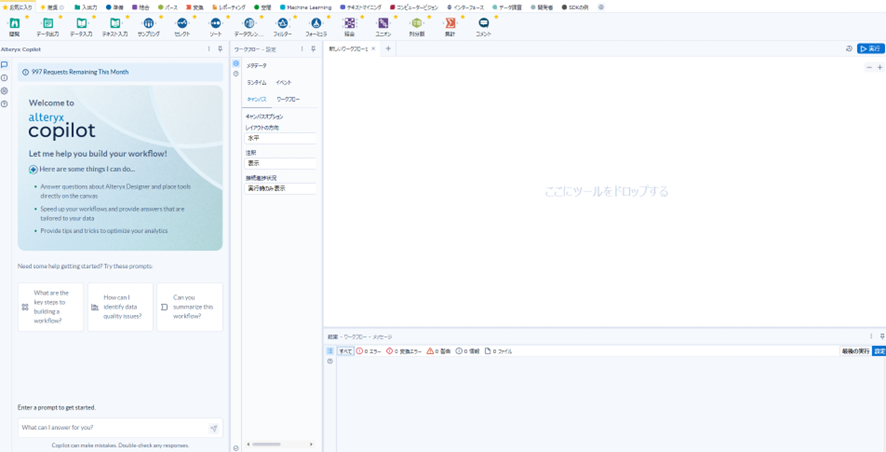886x452 pixels.
Task: Open the Join (結合) palette tab
Action: pyautogui.click(x=141, y=7)
